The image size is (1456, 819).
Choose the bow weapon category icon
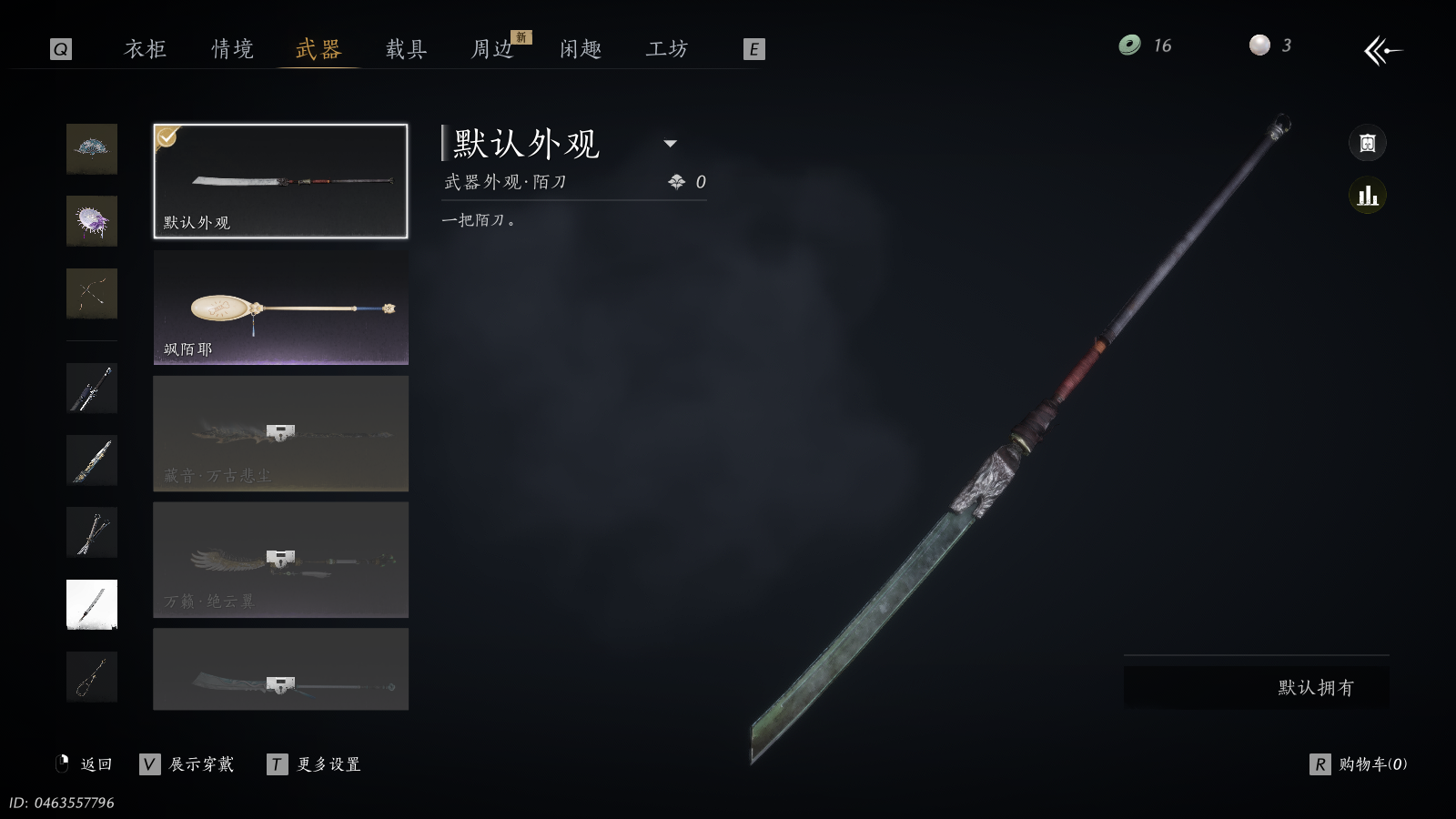click(x=92, y=293)
